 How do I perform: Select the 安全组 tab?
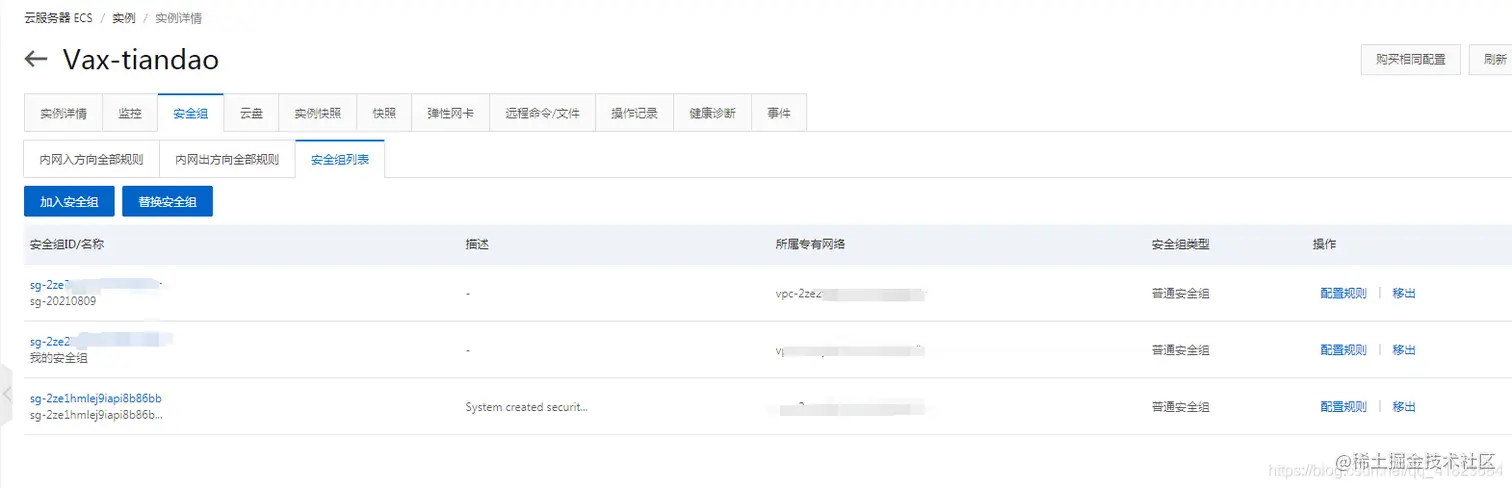coord(191,113)
